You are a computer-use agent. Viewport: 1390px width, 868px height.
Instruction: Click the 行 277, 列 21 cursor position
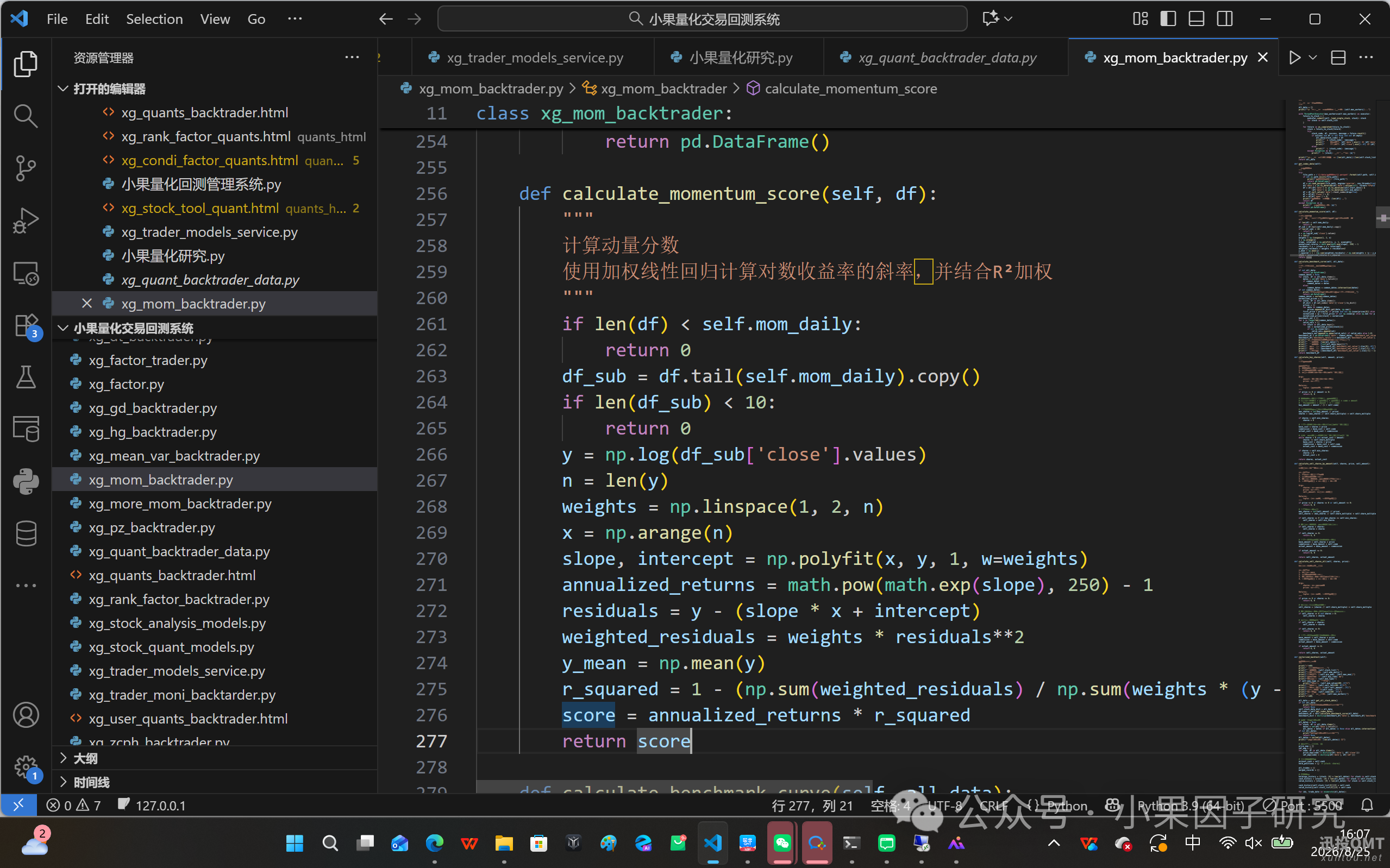[x=812, y=806]
